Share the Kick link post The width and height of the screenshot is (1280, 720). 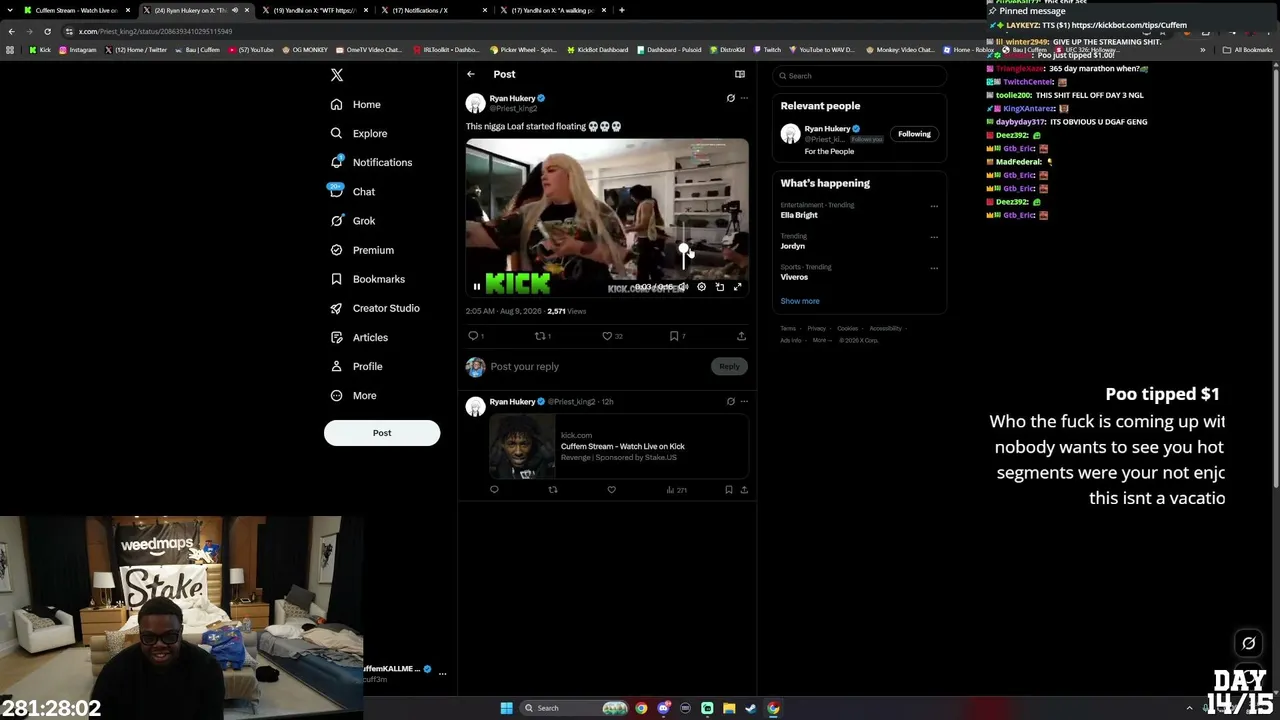[x=744, y=490]
